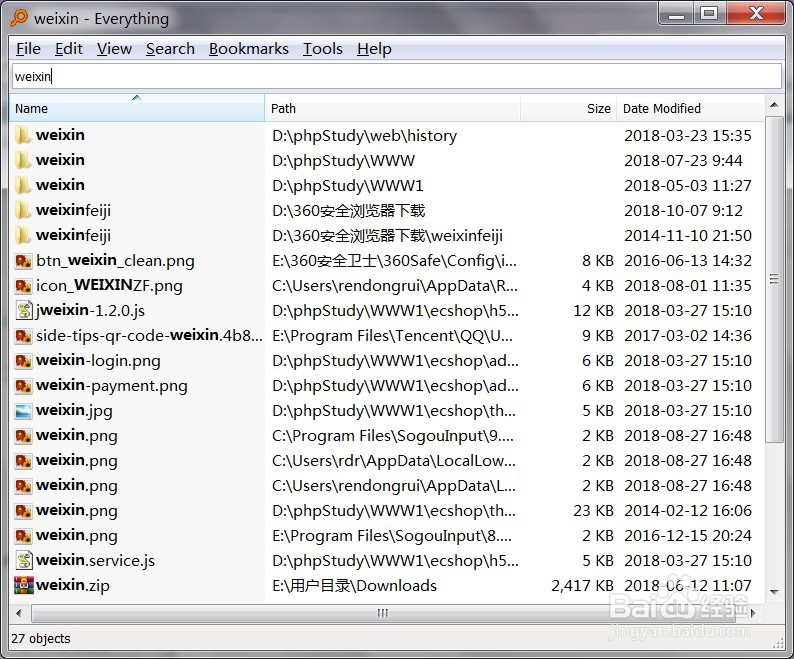
Task: Click image icon beside side-tips-qr-code-weixin file
Action: [x=23, y=335]
